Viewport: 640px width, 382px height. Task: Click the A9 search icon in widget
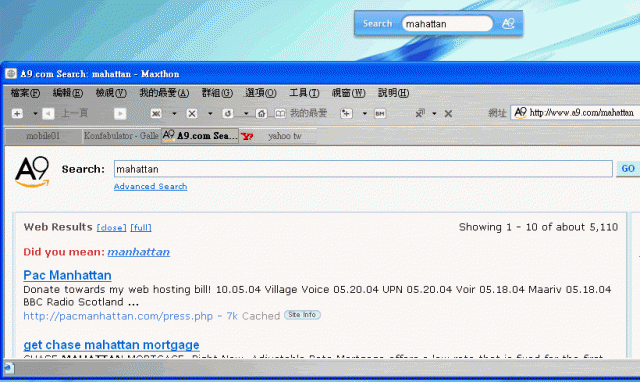[x=508, y=24]
